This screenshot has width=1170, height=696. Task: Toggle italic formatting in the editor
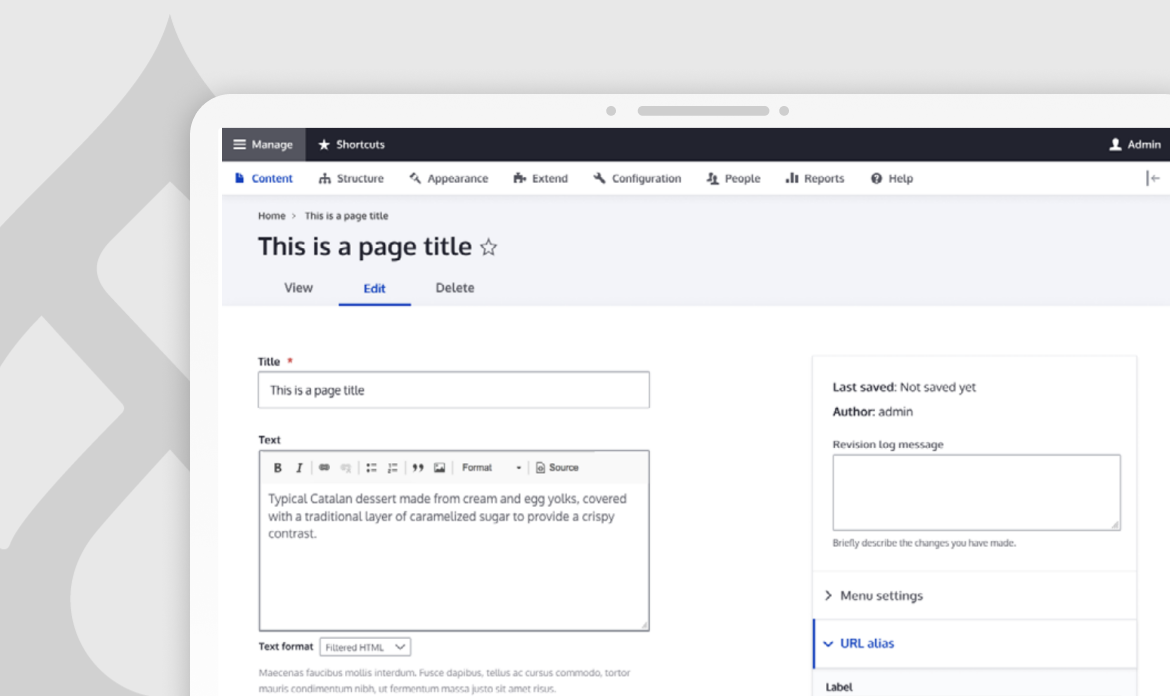point(298,467)
